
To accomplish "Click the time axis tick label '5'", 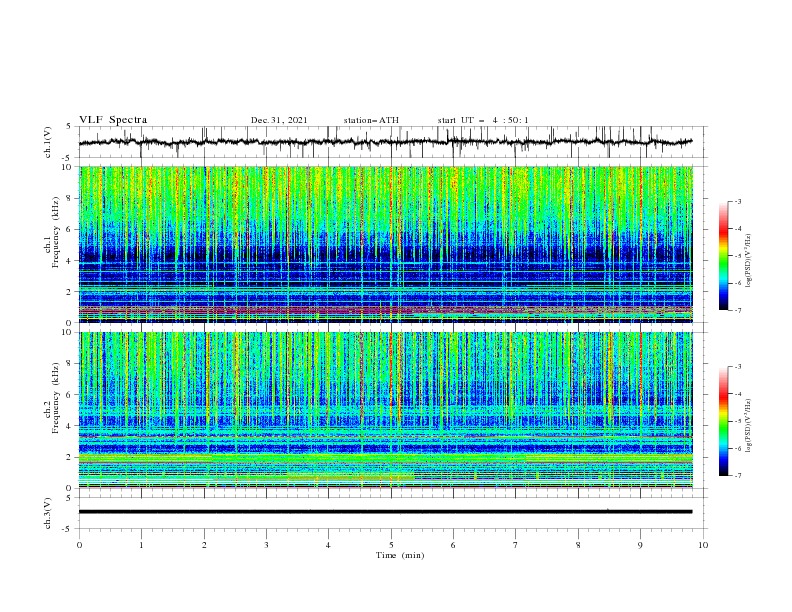I will 391,545.
